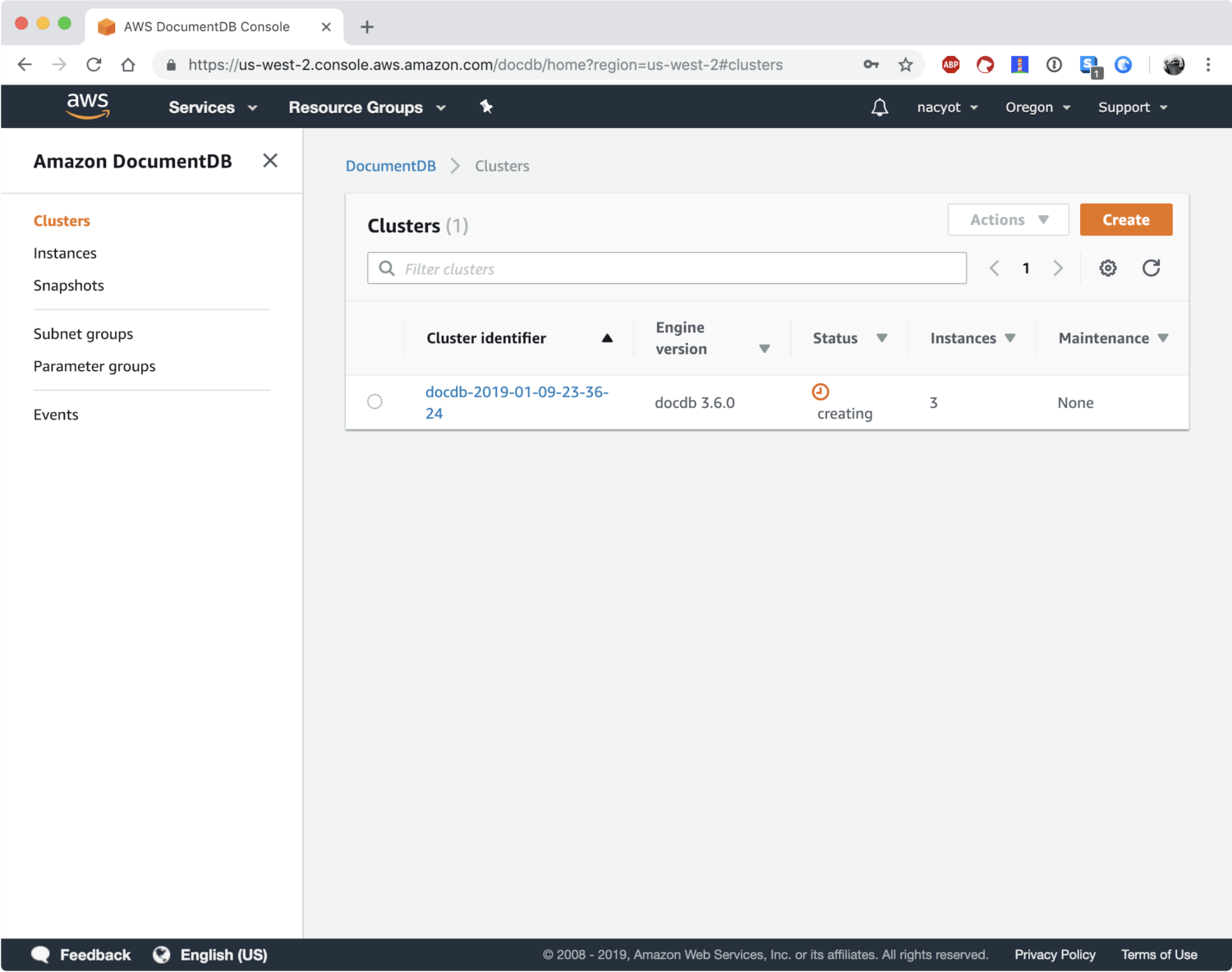Close the AWS DocumentDB Console tab
Screen dimensions: 1232x972
(326, 27)
